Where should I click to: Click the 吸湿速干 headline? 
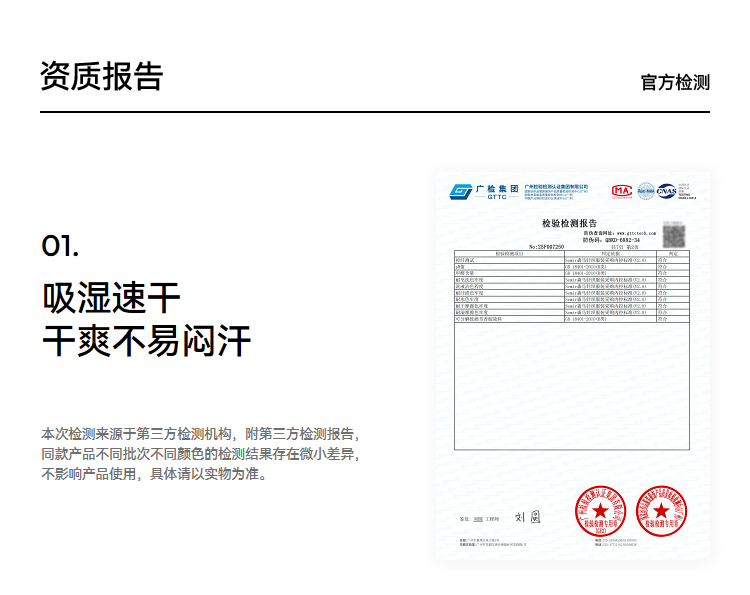tap(111, 298)
